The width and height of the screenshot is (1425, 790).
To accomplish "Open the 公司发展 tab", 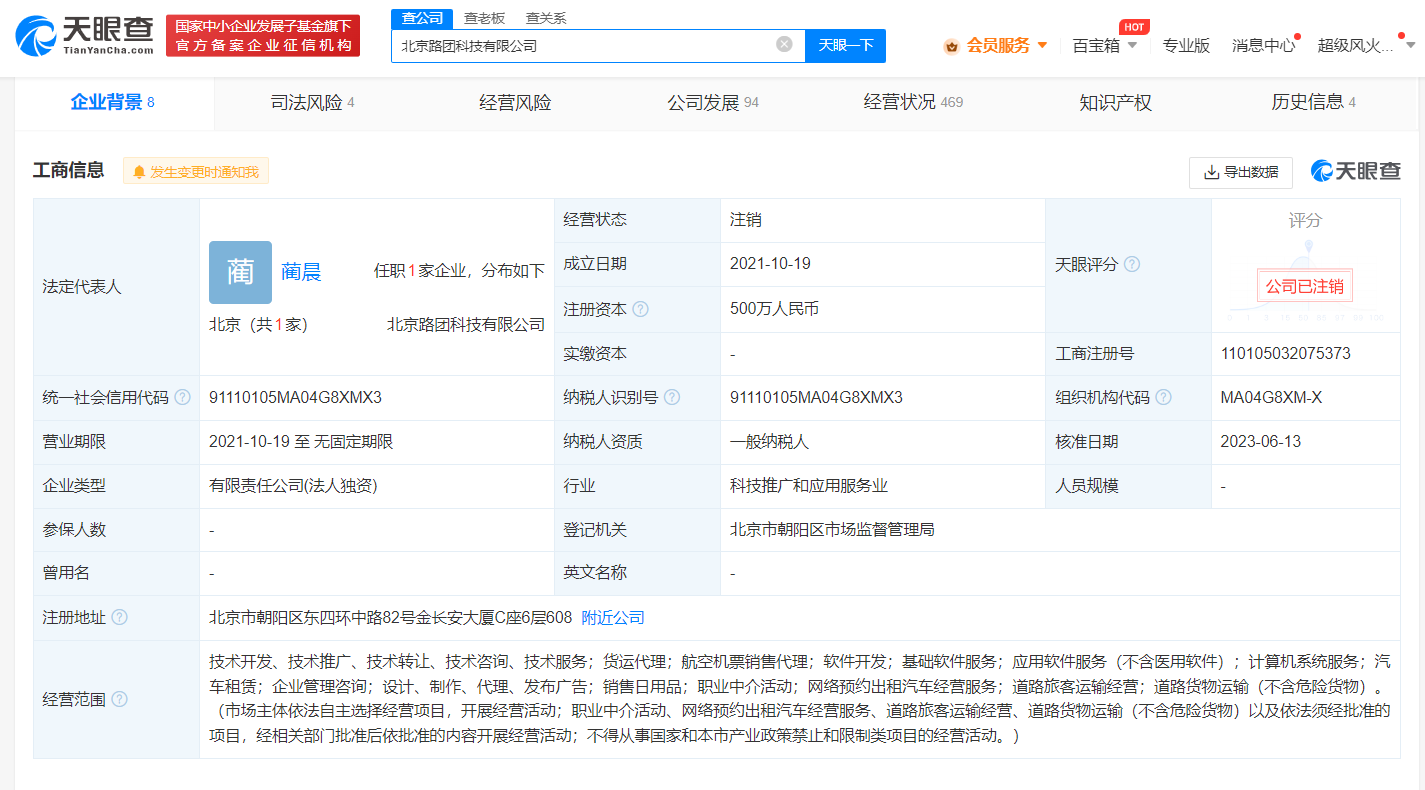I will tap(713, 103).
